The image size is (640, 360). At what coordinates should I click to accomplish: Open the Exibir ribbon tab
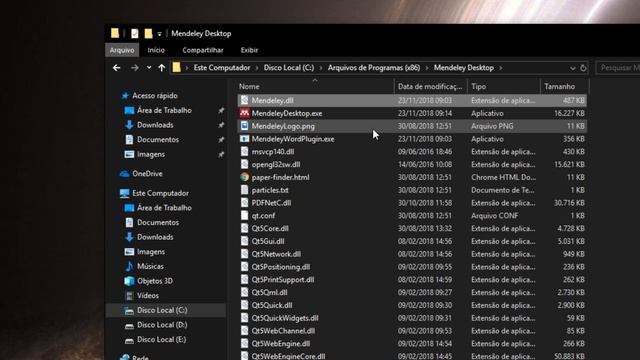click(249, 50)
